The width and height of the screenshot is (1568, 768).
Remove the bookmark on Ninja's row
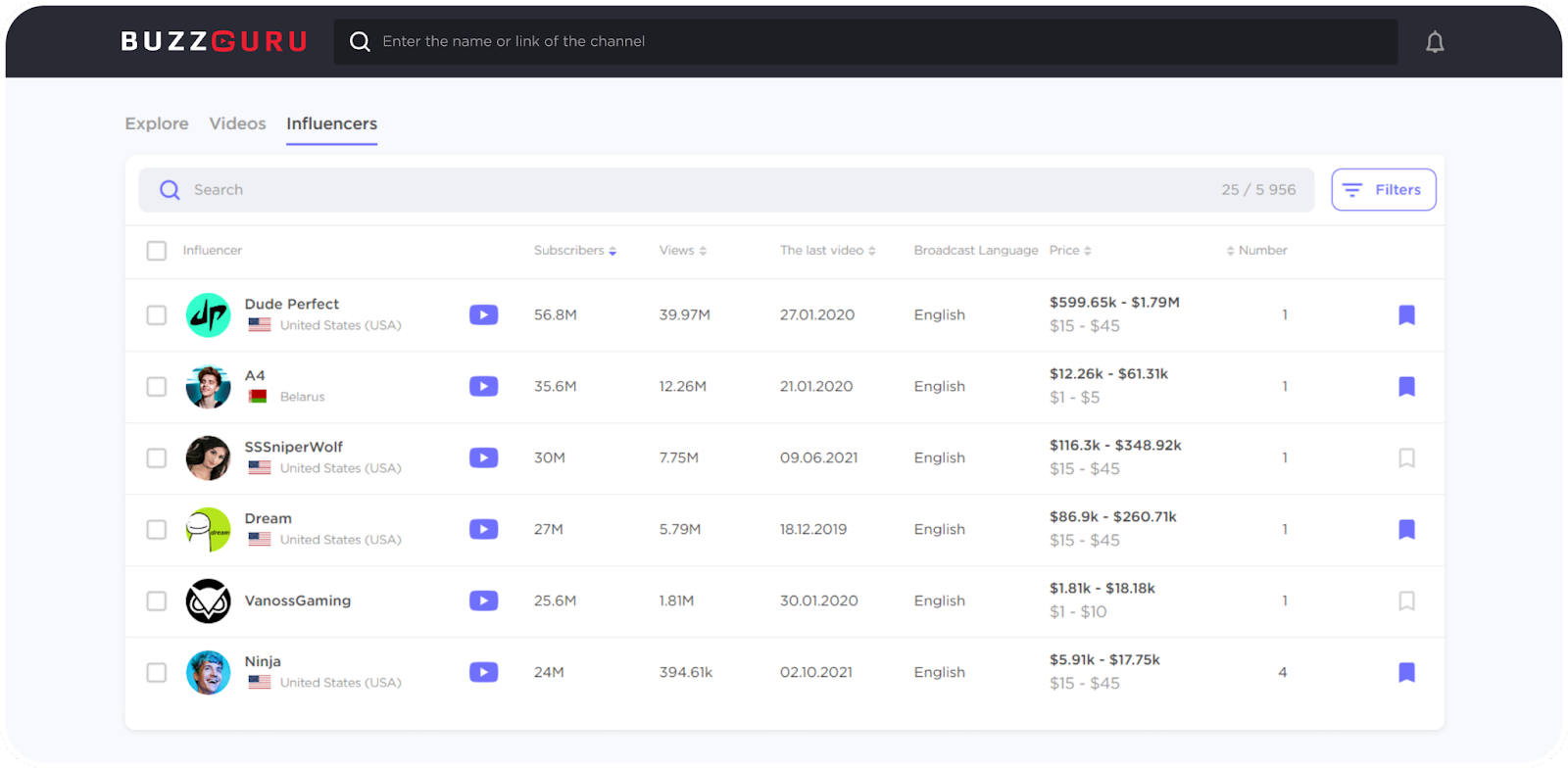[x=1406, y=672]
